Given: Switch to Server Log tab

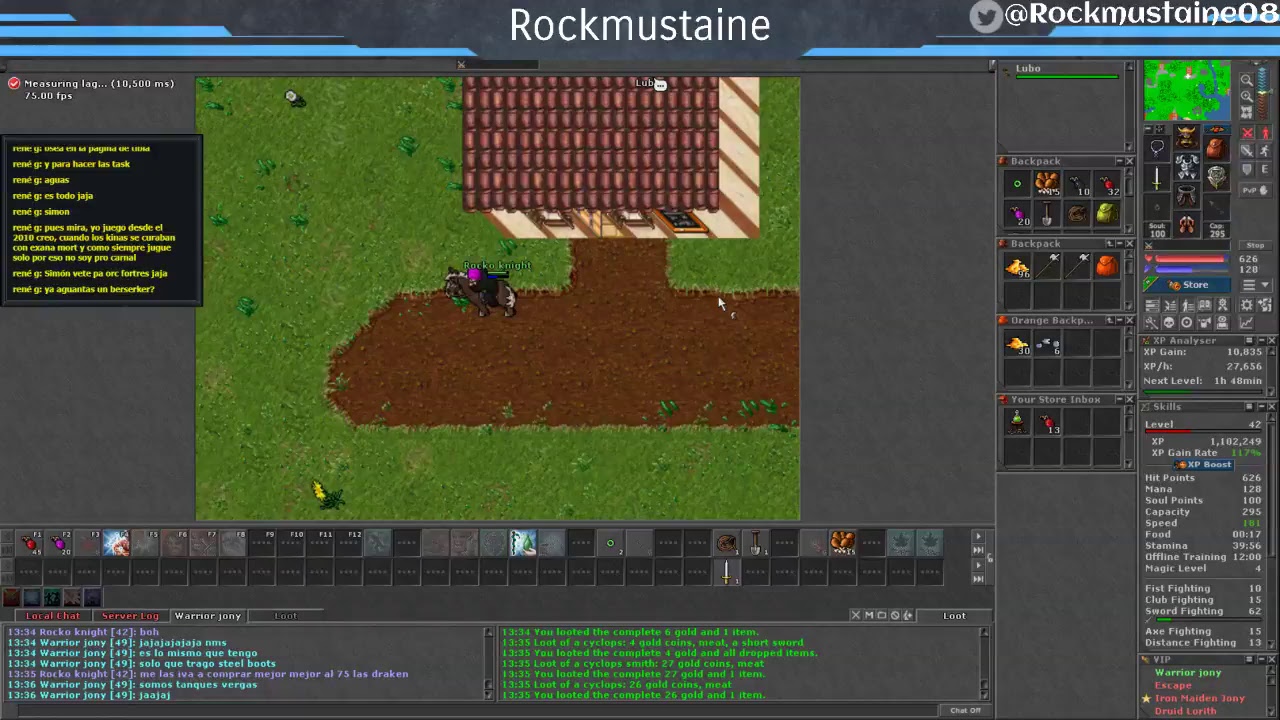Looking at the screenshot, I should pos(130,616).
